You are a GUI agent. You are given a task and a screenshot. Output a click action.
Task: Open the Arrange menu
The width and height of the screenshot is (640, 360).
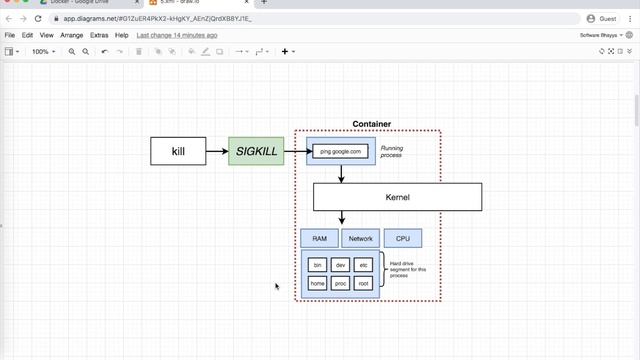click(x=72, y=36)
